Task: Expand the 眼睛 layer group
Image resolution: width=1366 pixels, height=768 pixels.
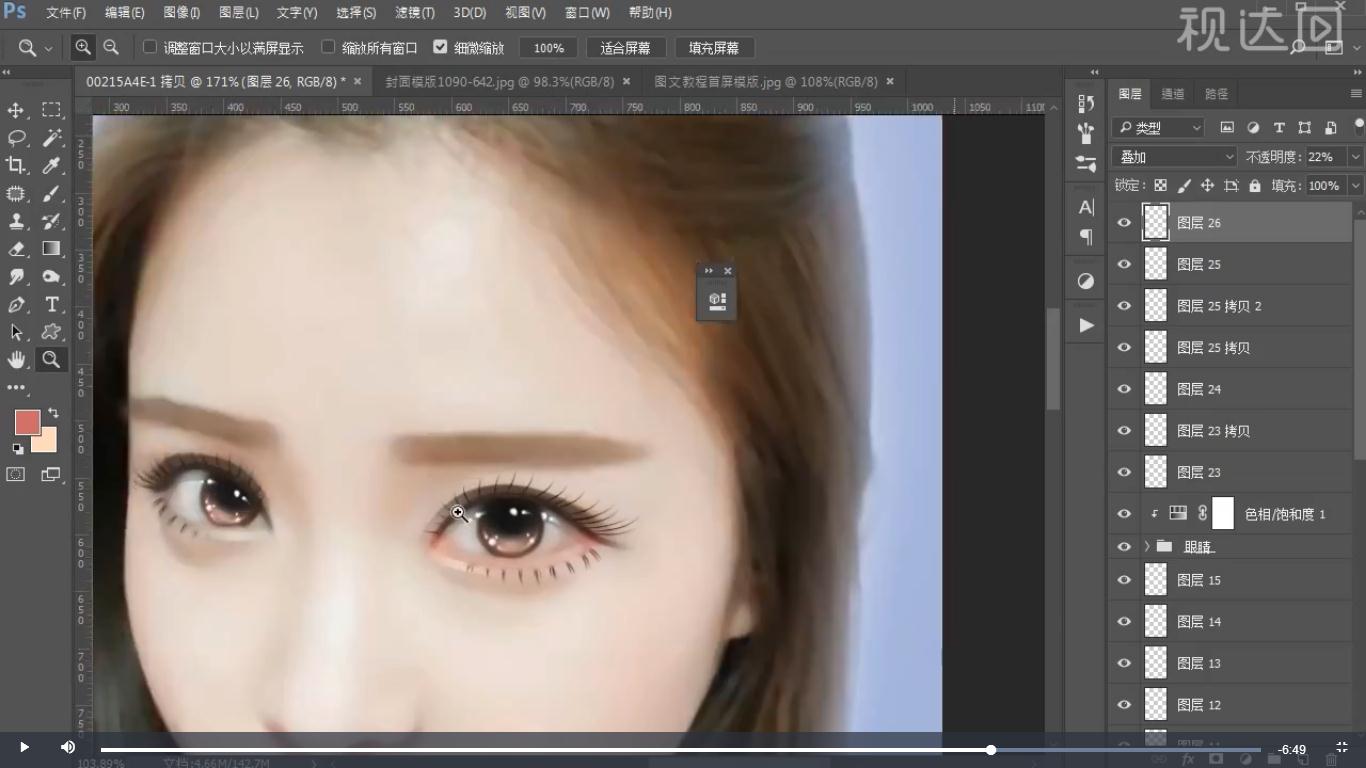Action: pos(1146,547)
